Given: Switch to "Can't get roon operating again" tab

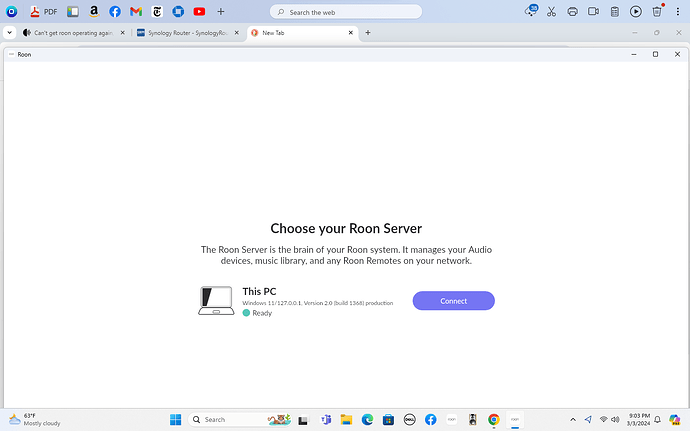Looking at the screenshot, I should coord(73,33).
